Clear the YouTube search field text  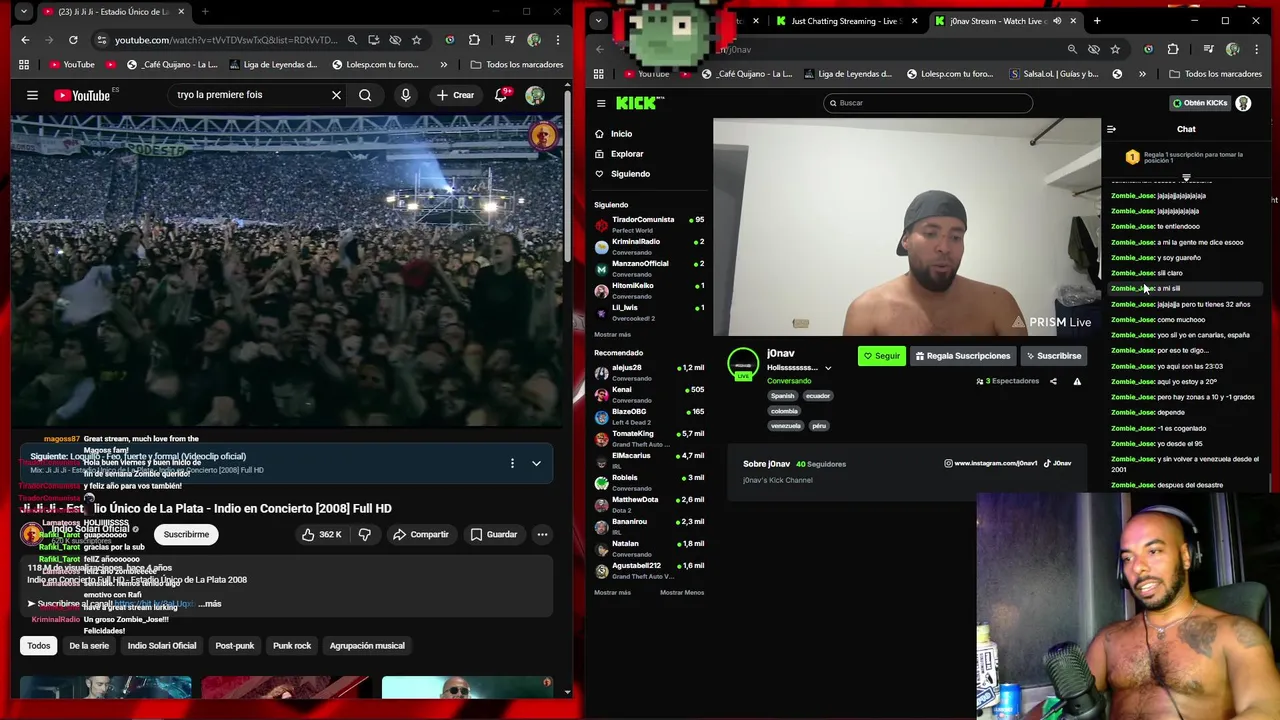pyautogui.click(x=336, y=95)
